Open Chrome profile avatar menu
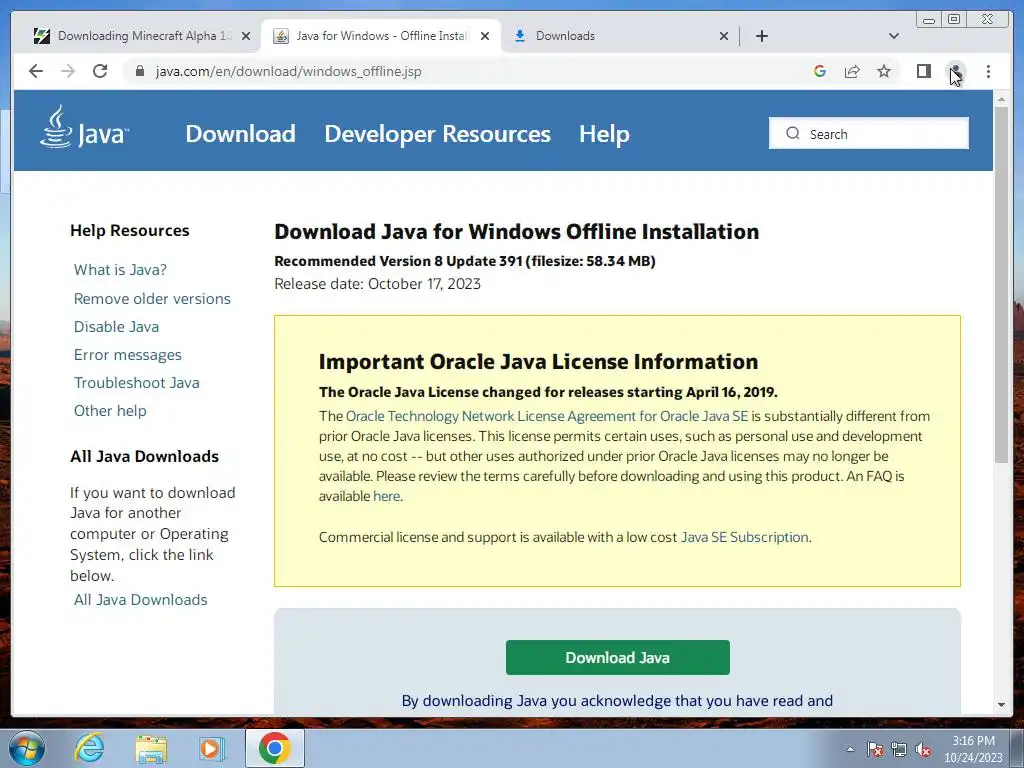1024x768 pixels. 955,71
